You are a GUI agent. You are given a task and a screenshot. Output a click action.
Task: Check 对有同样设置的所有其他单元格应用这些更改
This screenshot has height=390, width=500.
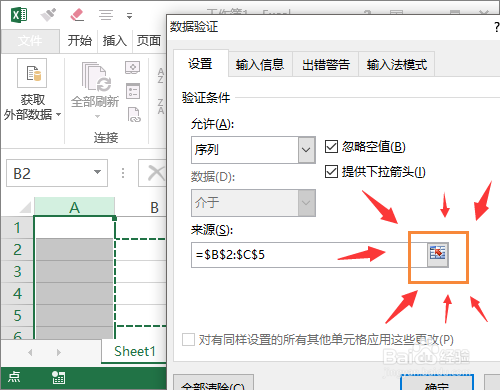click(188, 340)
